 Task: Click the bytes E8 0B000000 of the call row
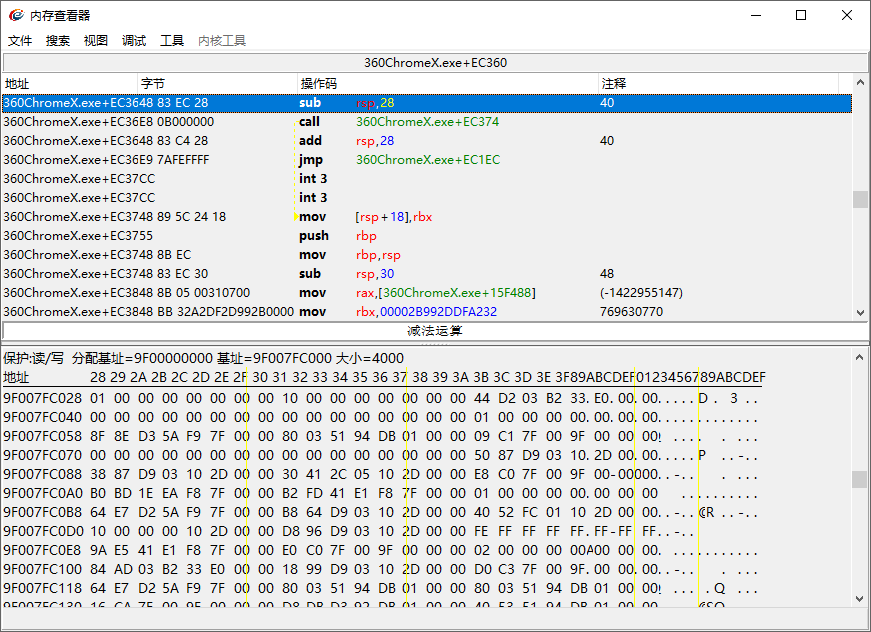pyautogui.click(x=177, y=122)
